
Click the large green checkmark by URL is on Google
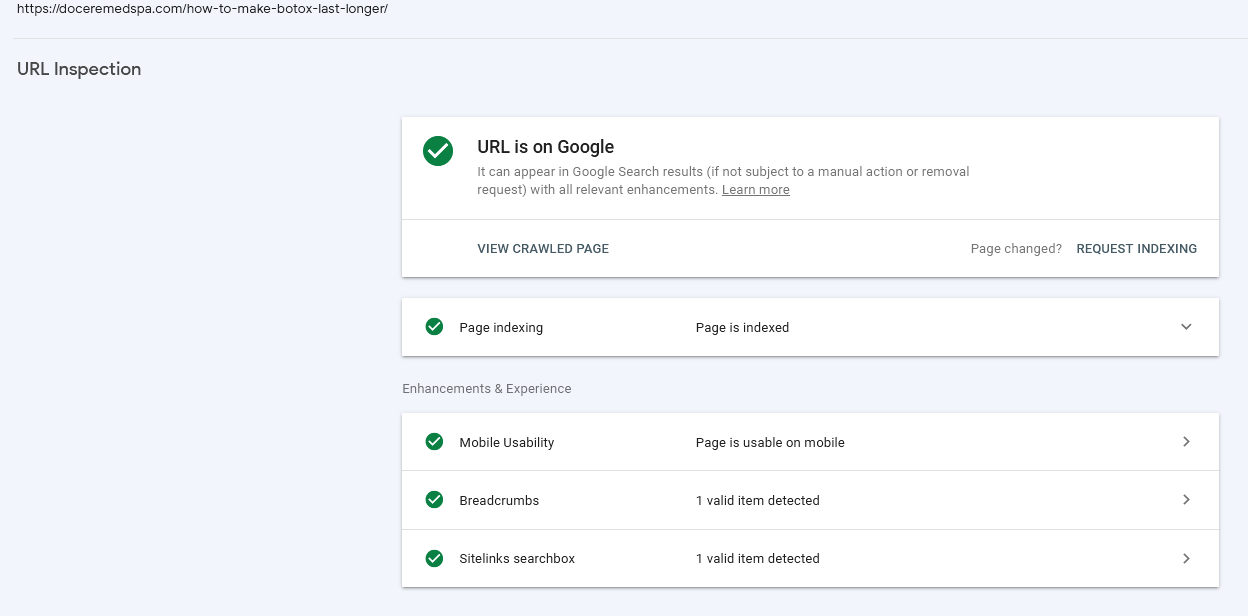[438, 151]
